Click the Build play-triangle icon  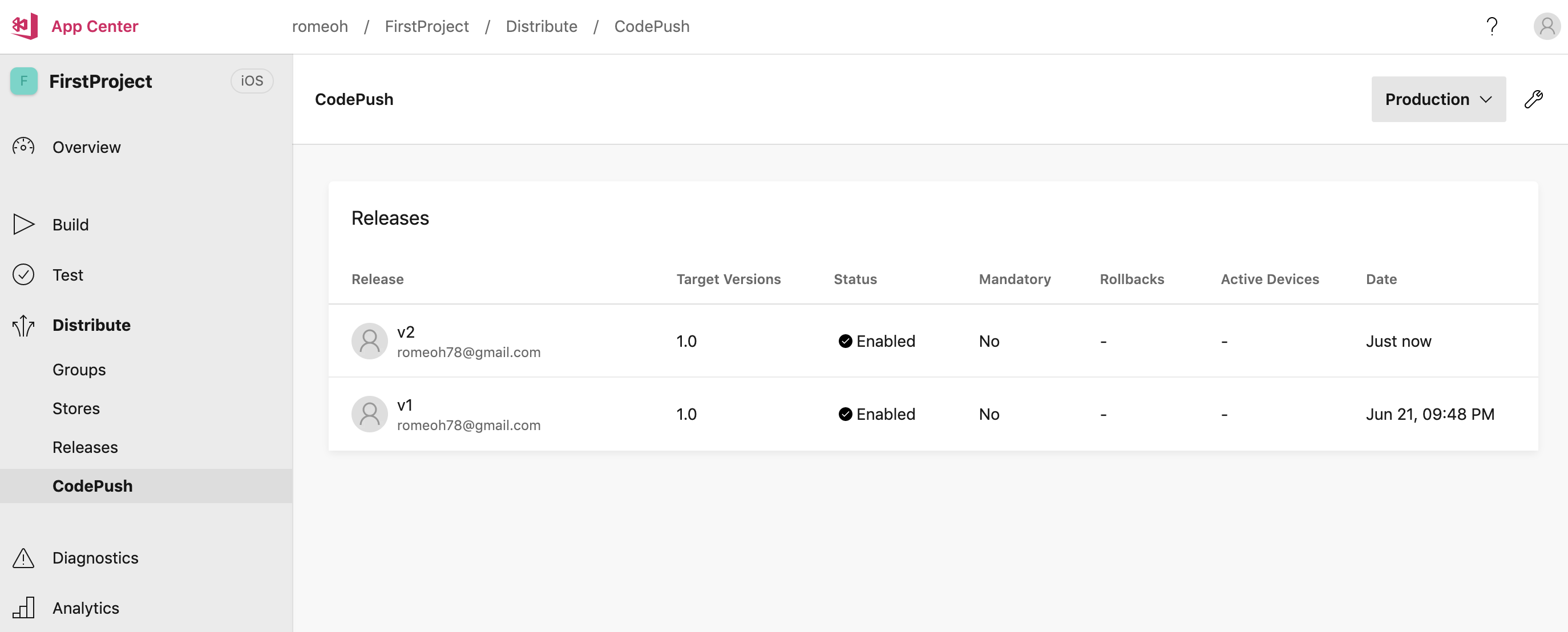coord(24,225)
